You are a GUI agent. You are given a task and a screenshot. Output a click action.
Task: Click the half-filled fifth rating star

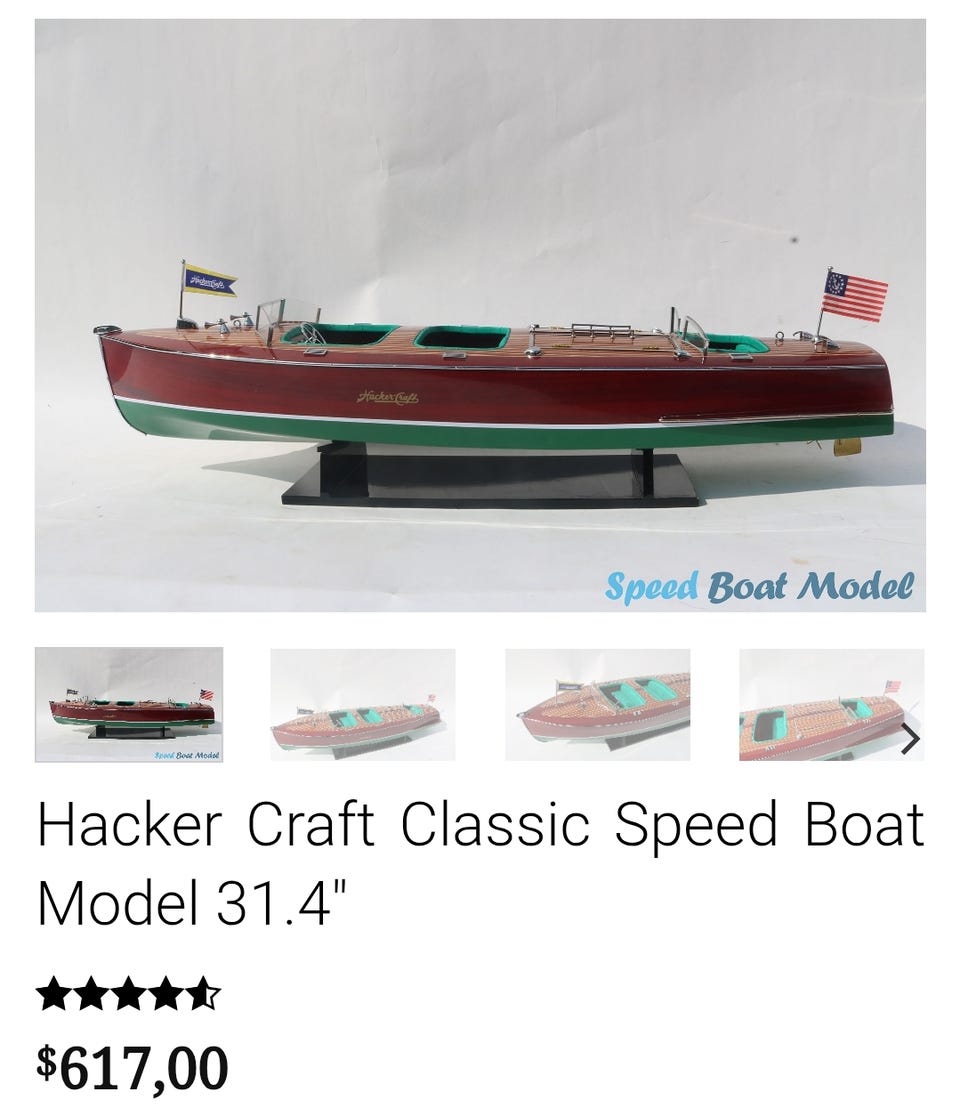coord(203,994)
